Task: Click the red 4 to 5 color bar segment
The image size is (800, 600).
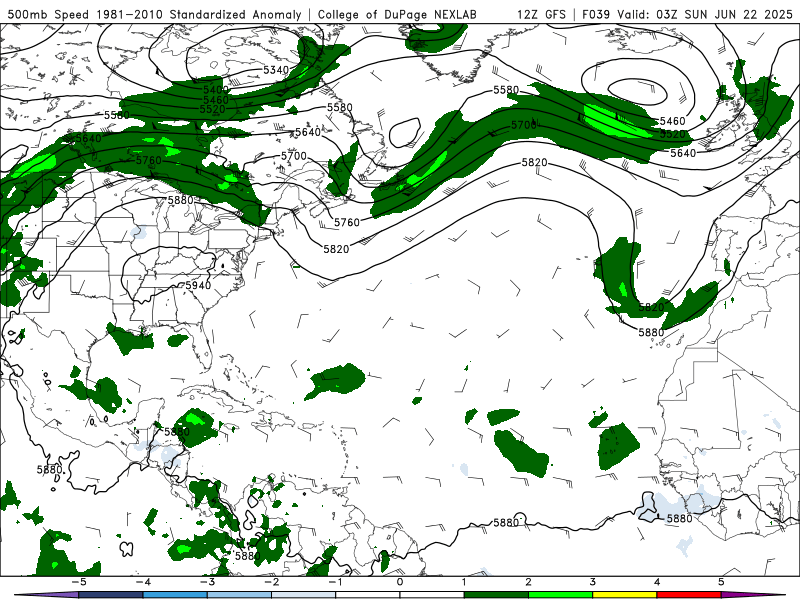Action: pos(688,595)
